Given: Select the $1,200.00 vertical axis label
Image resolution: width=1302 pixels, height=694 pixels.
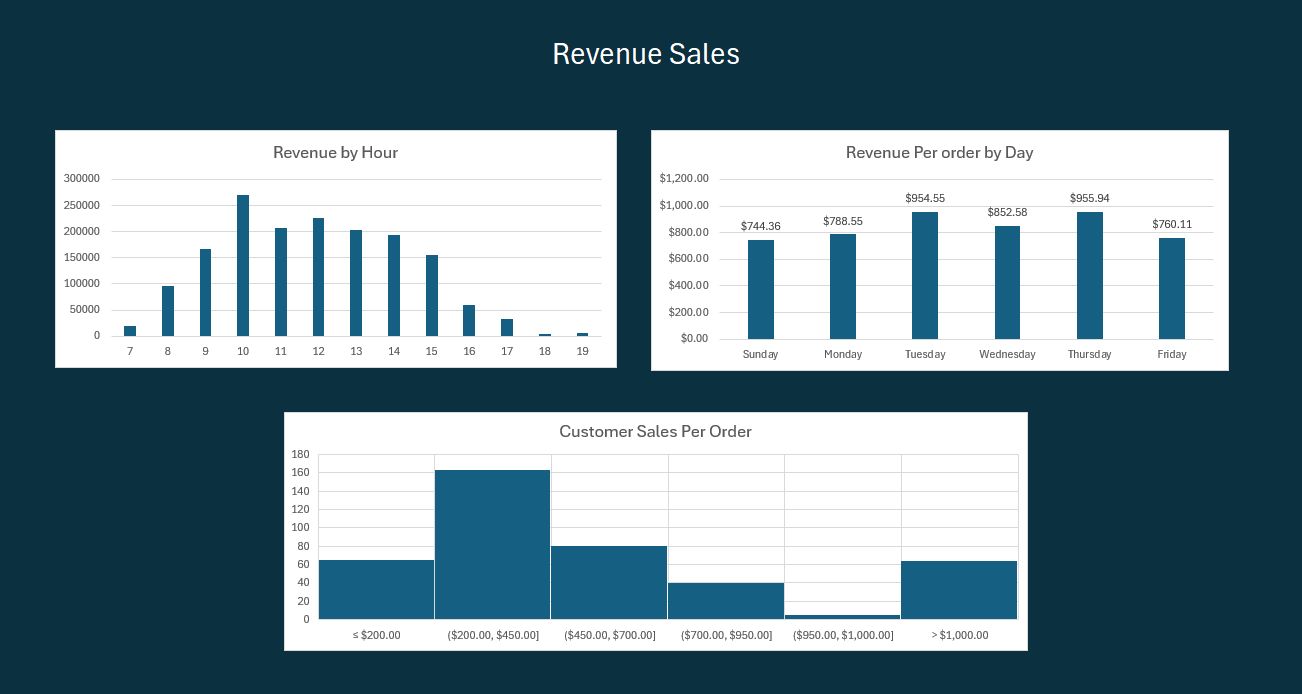Looking at the screenshot, I should coord(684,179).
